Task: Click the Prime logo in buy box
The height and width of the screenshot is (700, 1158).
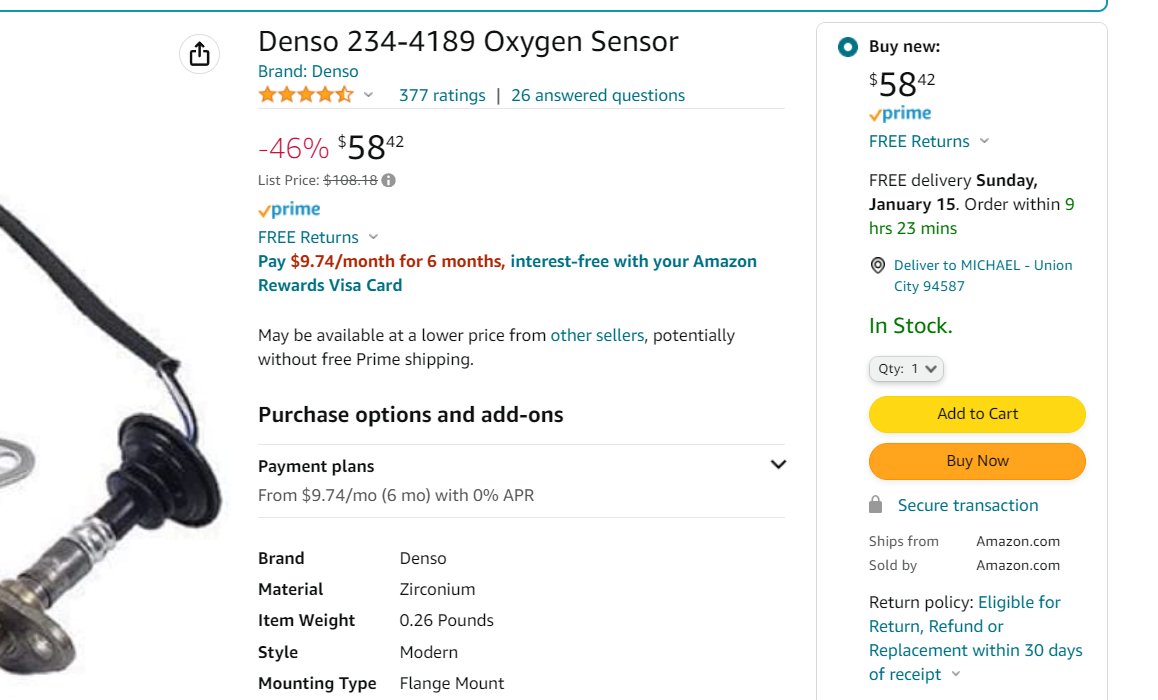Action: [x=900, y=114]
